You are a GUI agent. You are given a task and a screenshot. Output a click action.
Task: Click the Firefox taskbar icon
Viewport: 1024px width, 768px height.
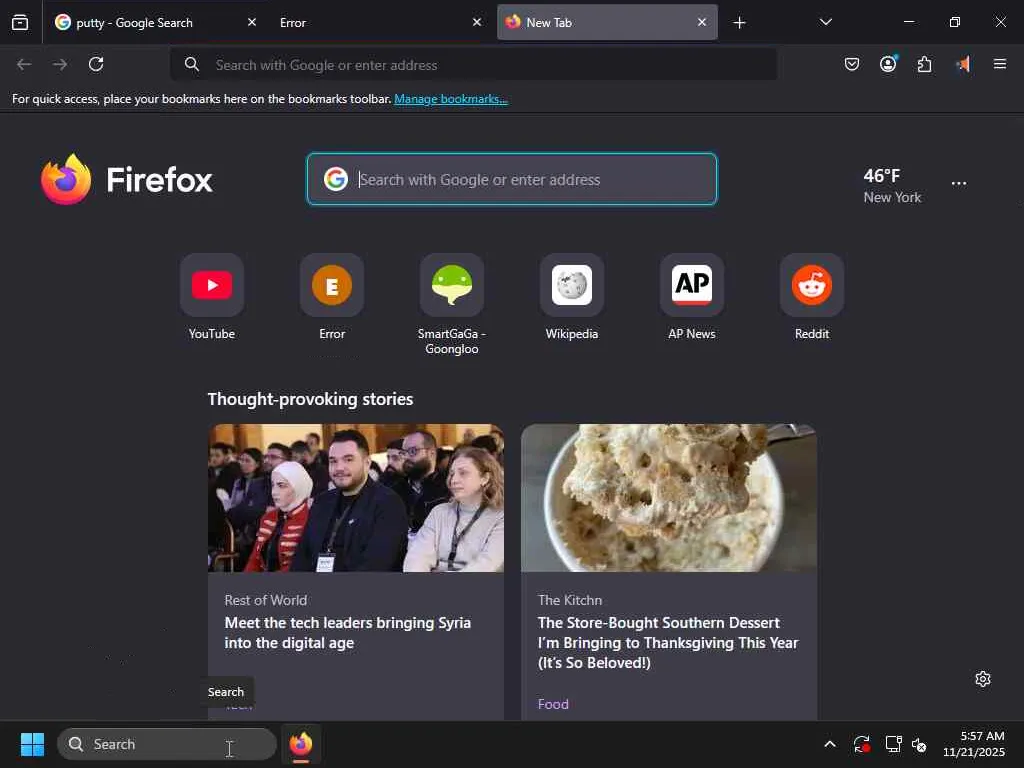(301, 744)
